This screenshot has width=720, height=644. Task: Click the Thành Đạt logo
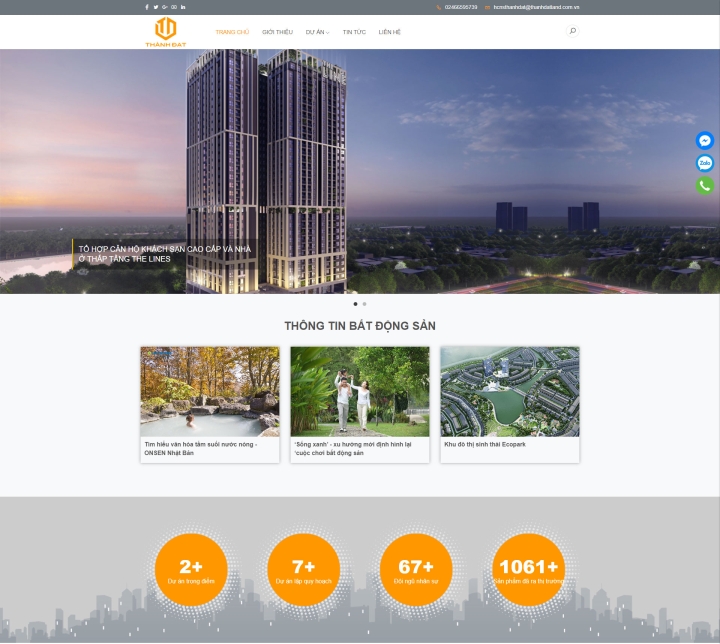tap(166, 32)
